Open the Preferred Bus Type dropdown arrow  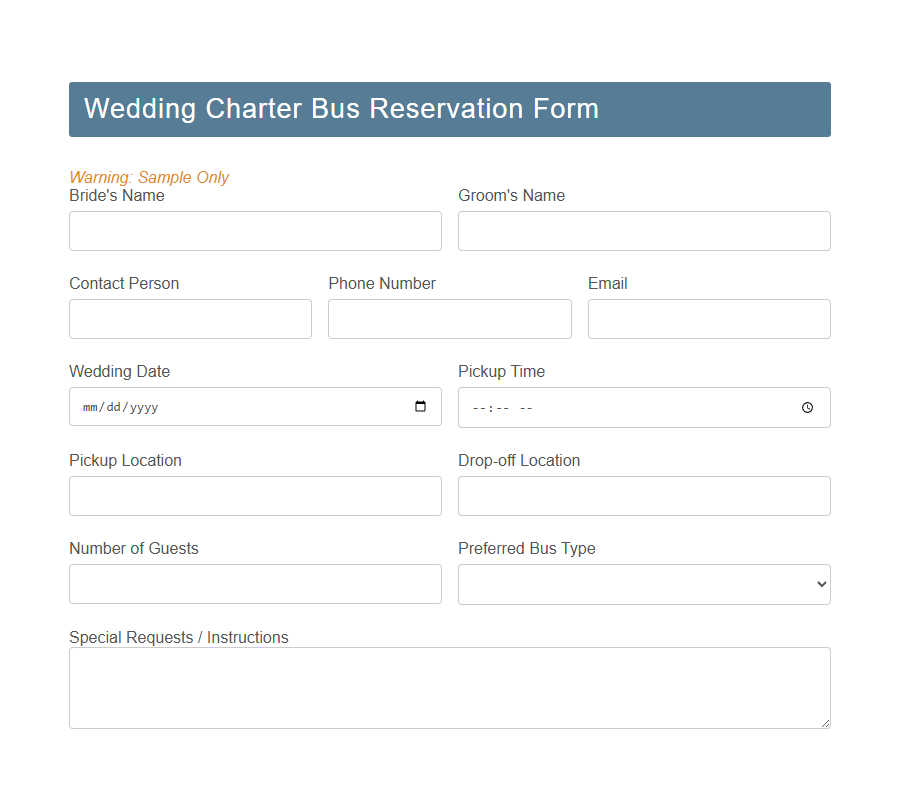(818, 584)
